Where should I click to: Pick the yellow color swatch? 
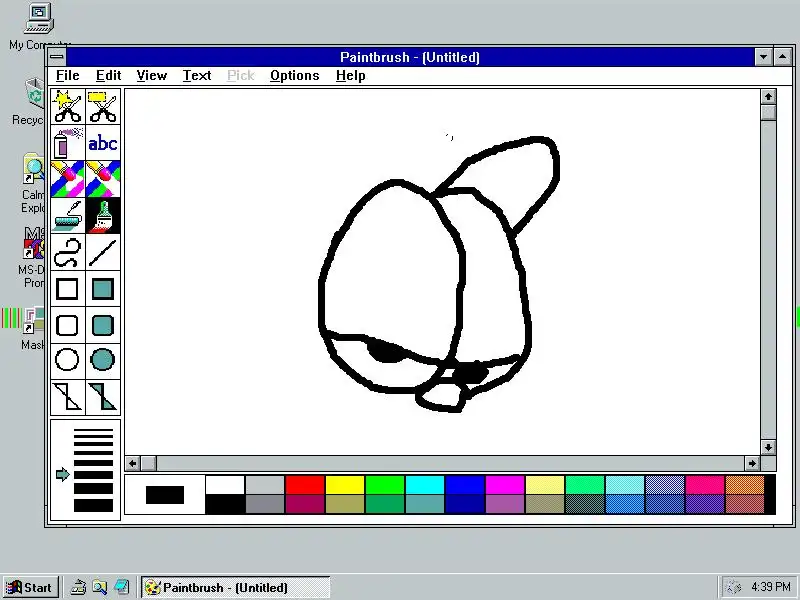click(x=344, y=485)
